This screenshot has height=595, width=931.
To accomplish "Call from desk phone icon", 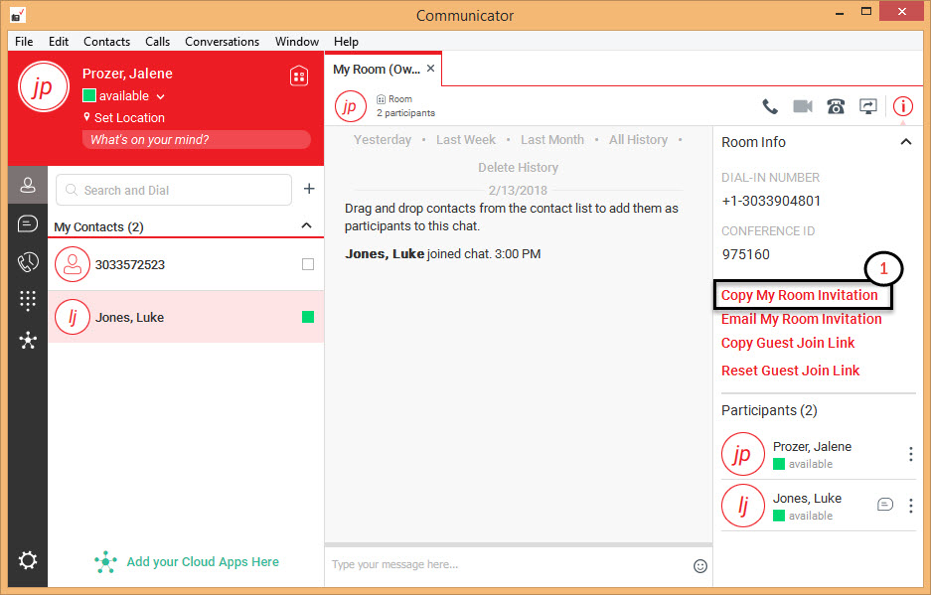I will (x=835, y=106).
